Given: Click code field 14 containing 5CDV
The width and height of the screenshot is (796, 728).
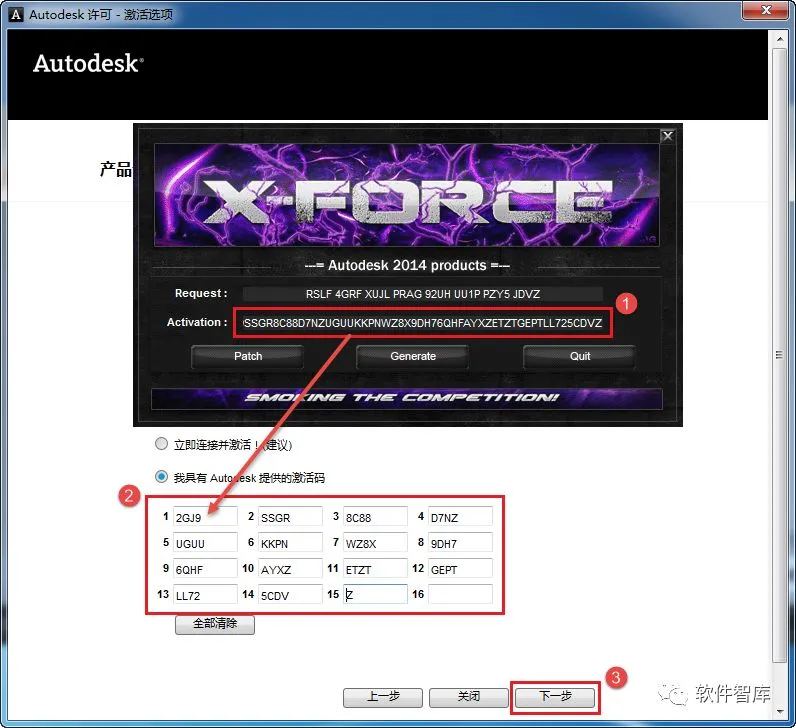Looking at the screenshot, I should click(x=290, y=594).
